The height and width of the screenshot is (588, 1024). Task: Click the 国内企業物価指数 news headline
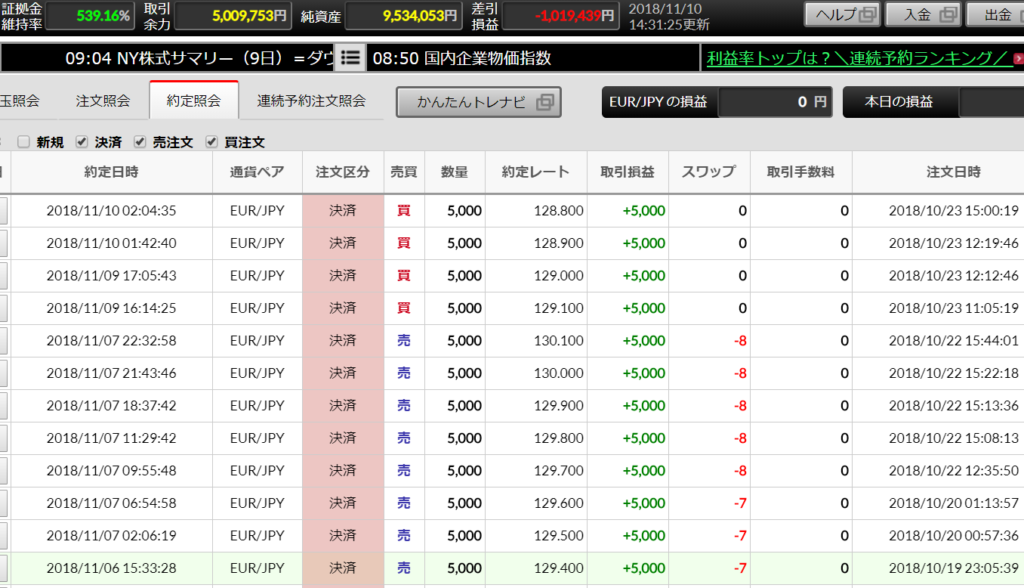[462, 58]
